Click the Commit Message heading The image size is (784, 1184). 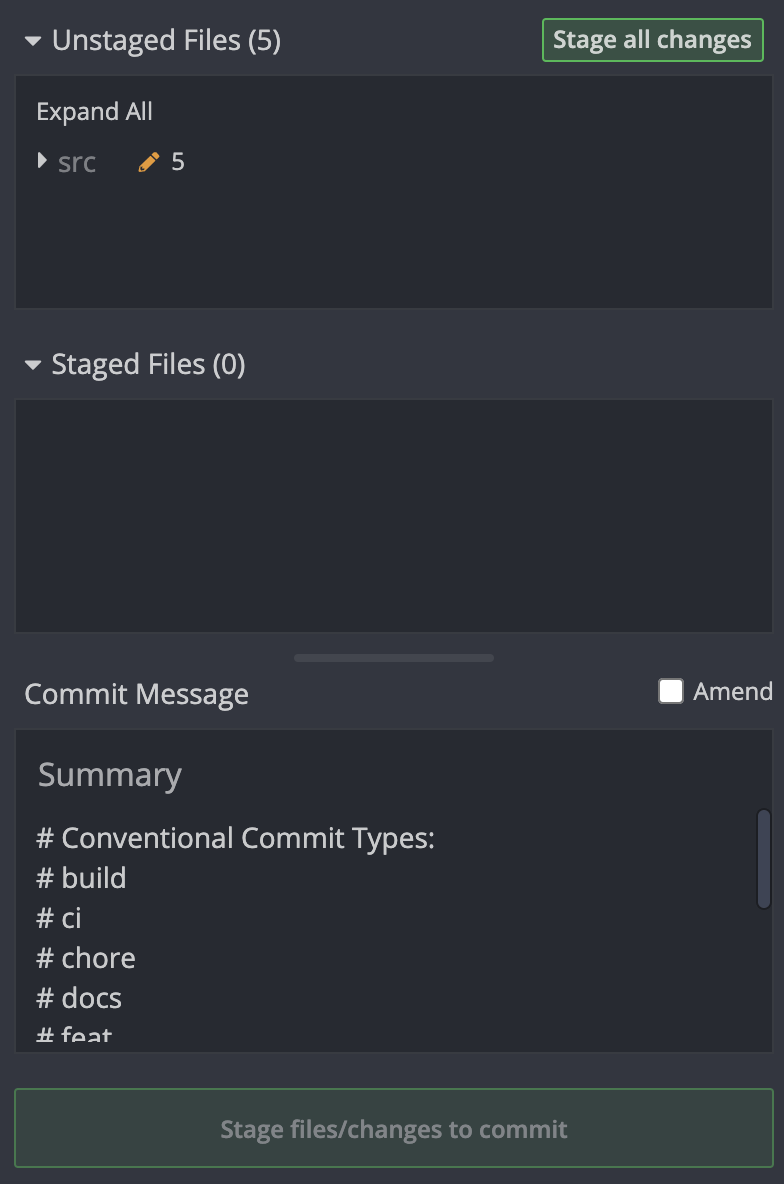tap(136, 694)
